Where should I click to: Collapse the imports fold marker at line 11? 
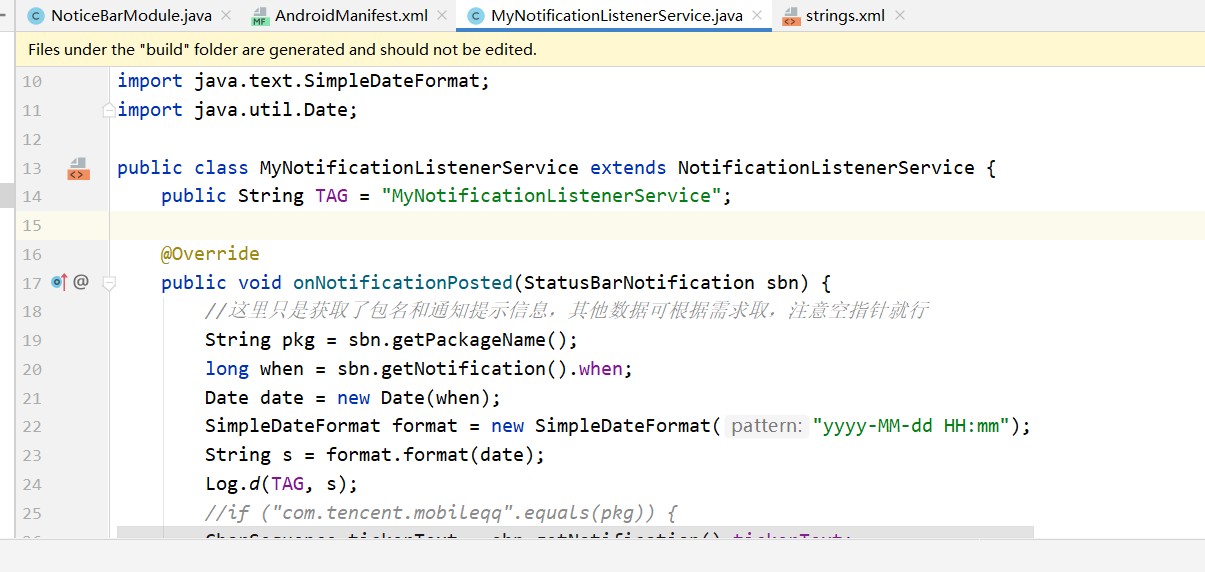(x=109, y=110)
